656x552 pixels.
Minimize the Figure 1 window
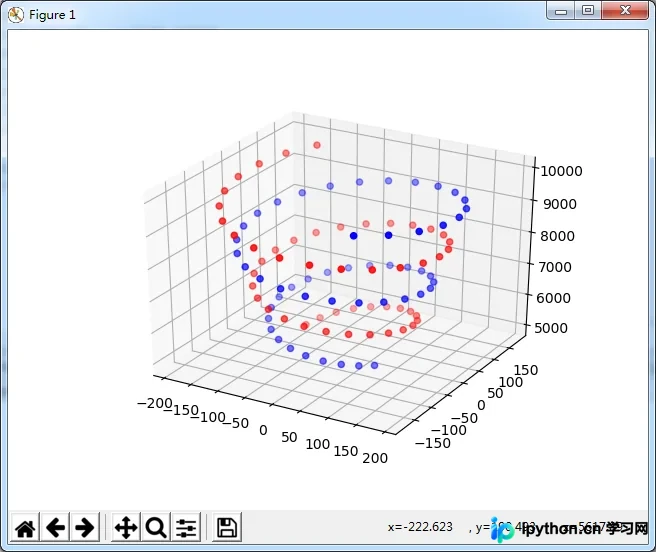click(x=561, y=11)
